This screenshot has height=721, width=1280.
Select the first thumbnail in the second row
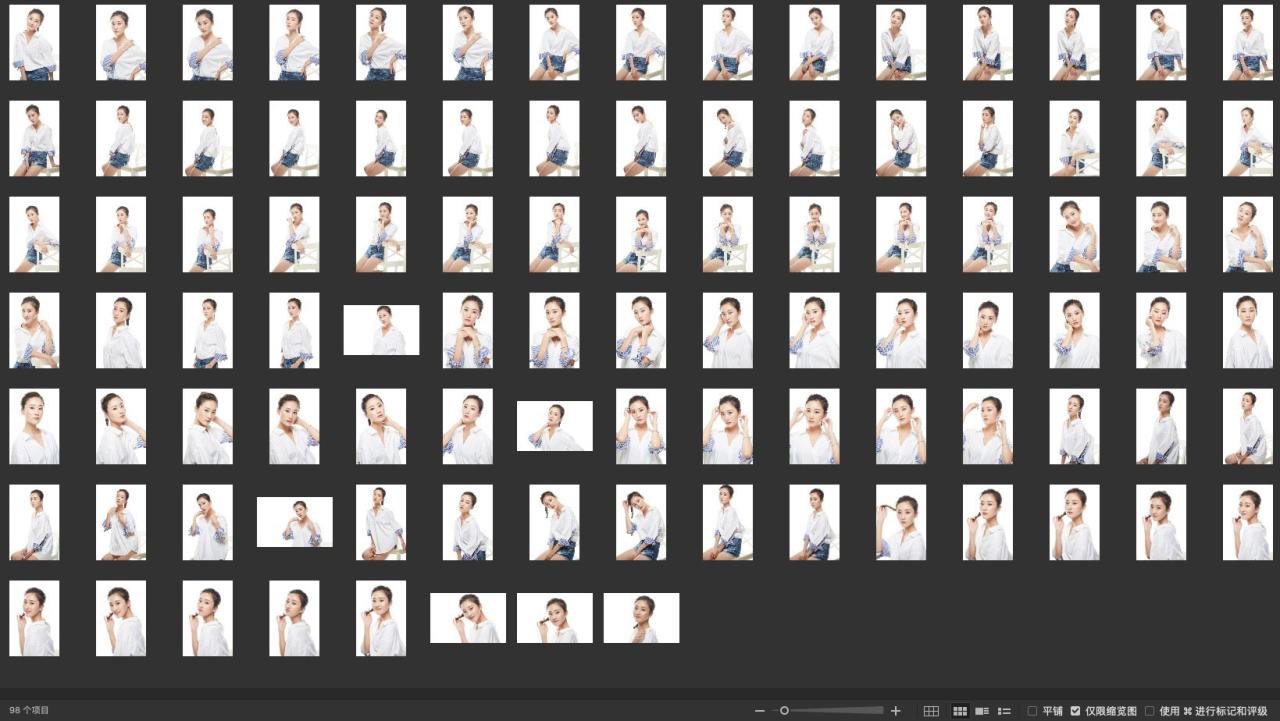tap(34, 138)
